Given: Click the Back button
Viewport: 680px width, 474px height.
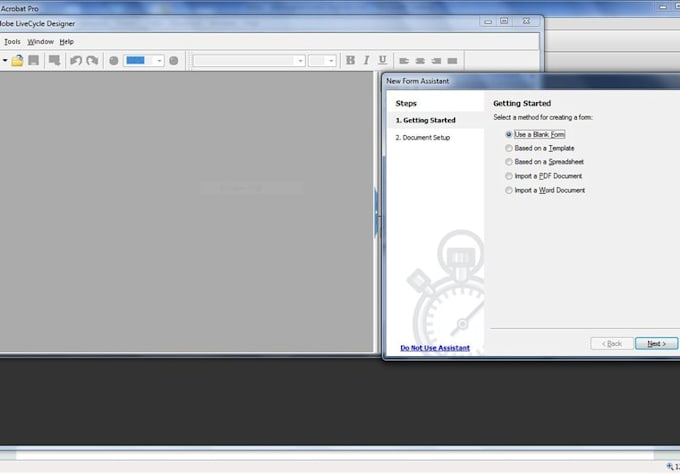Looking at the screenshot, I should click(x=611, y=343).
